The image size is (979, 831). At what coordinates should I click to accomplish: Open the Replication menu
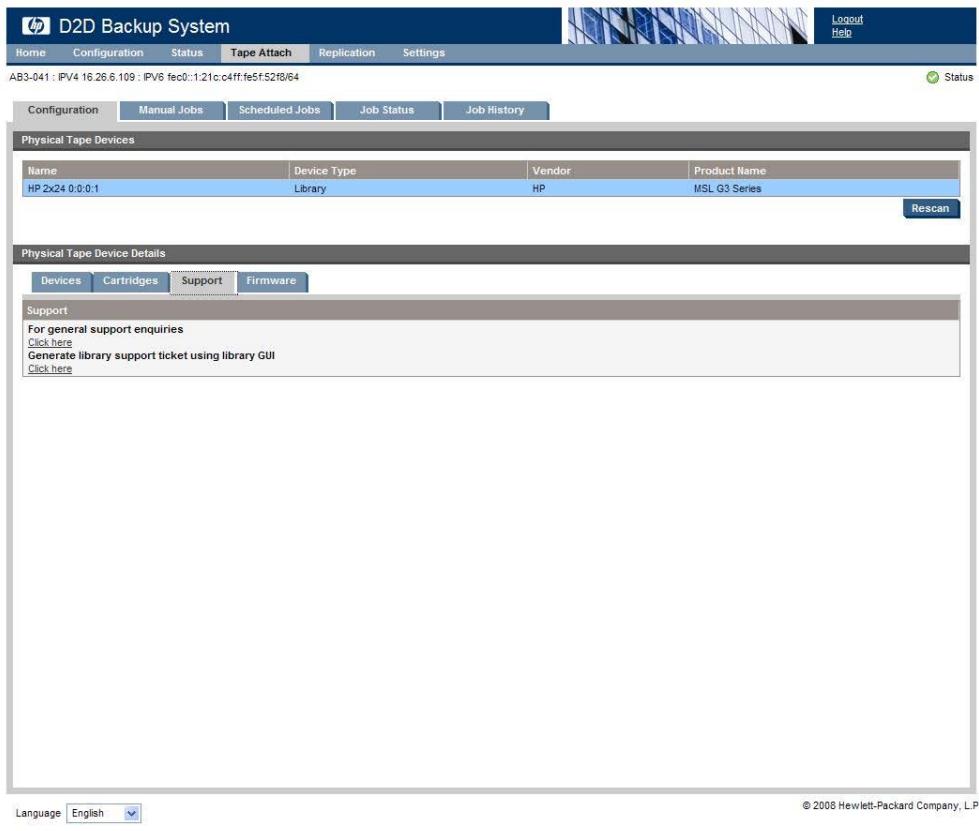tap(347, 53)
